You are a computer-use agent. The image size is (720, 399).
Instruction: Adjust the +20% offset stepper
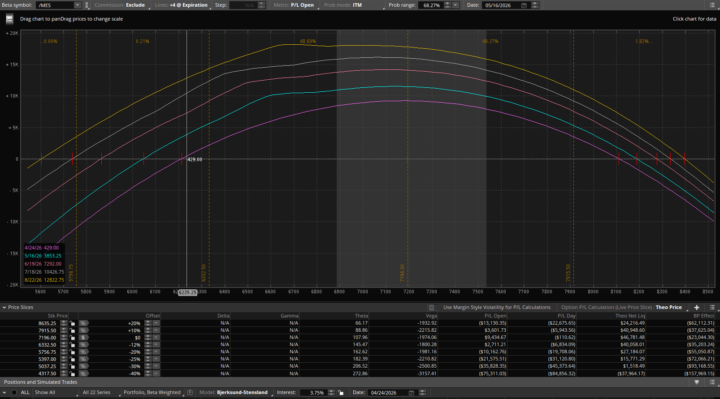(148, 323)
